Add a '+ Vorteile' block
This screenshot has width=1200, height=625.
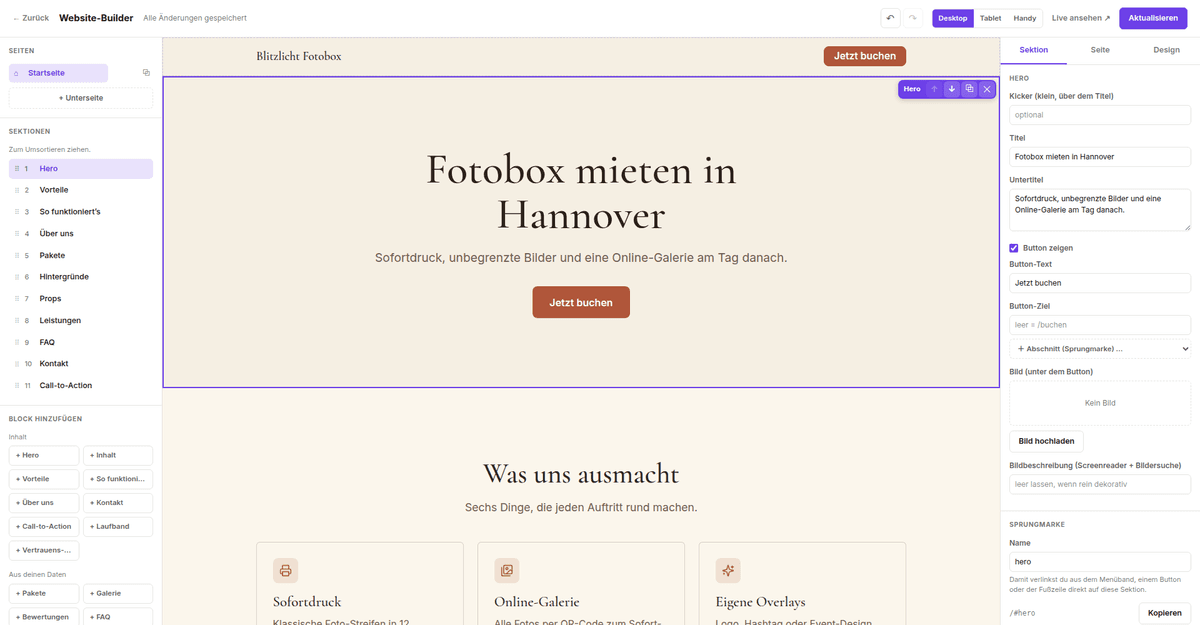pos(44,479)
